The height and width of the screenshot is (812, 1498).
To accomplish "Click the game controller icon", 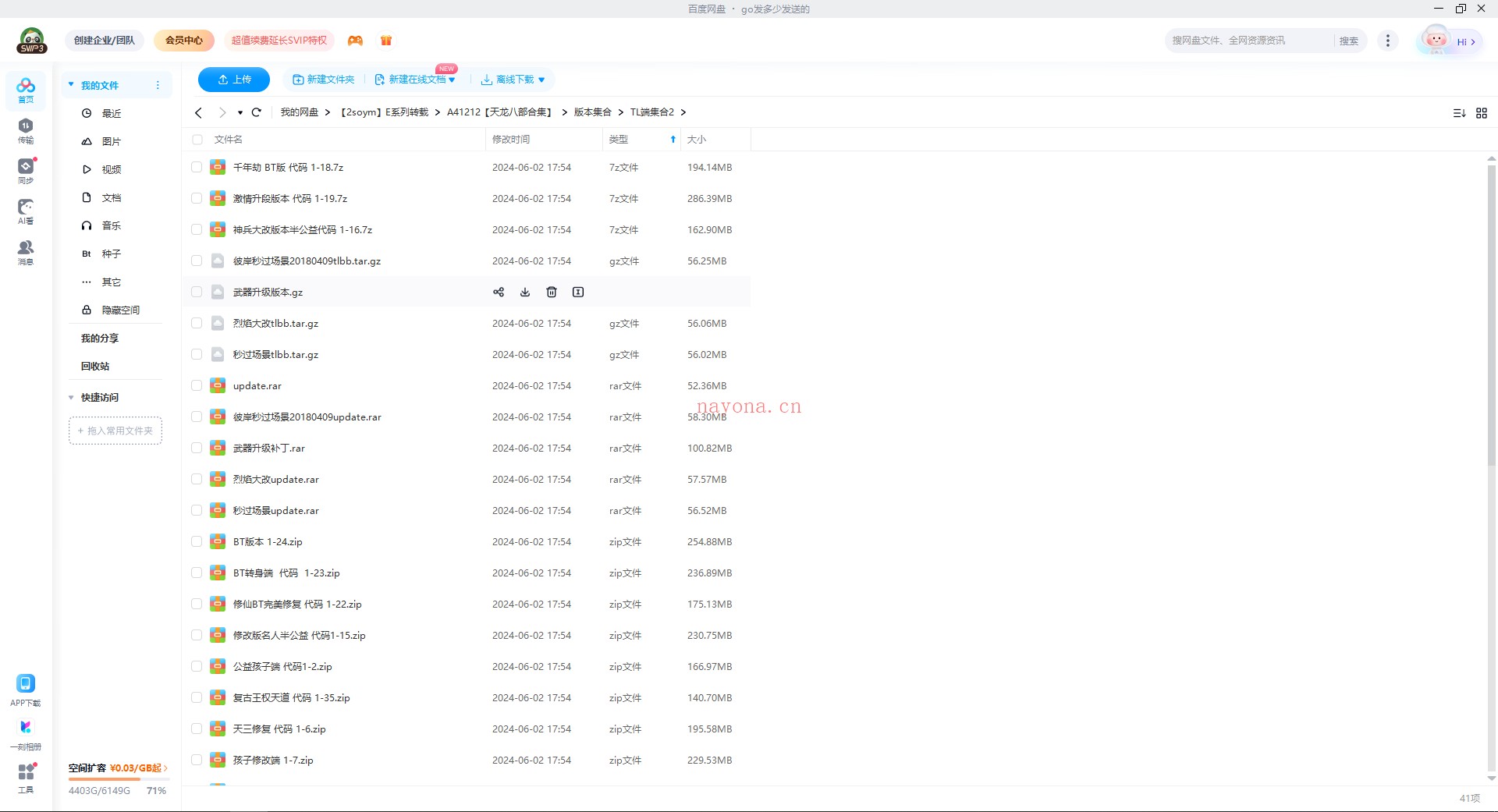I will [x=355, y=41].
